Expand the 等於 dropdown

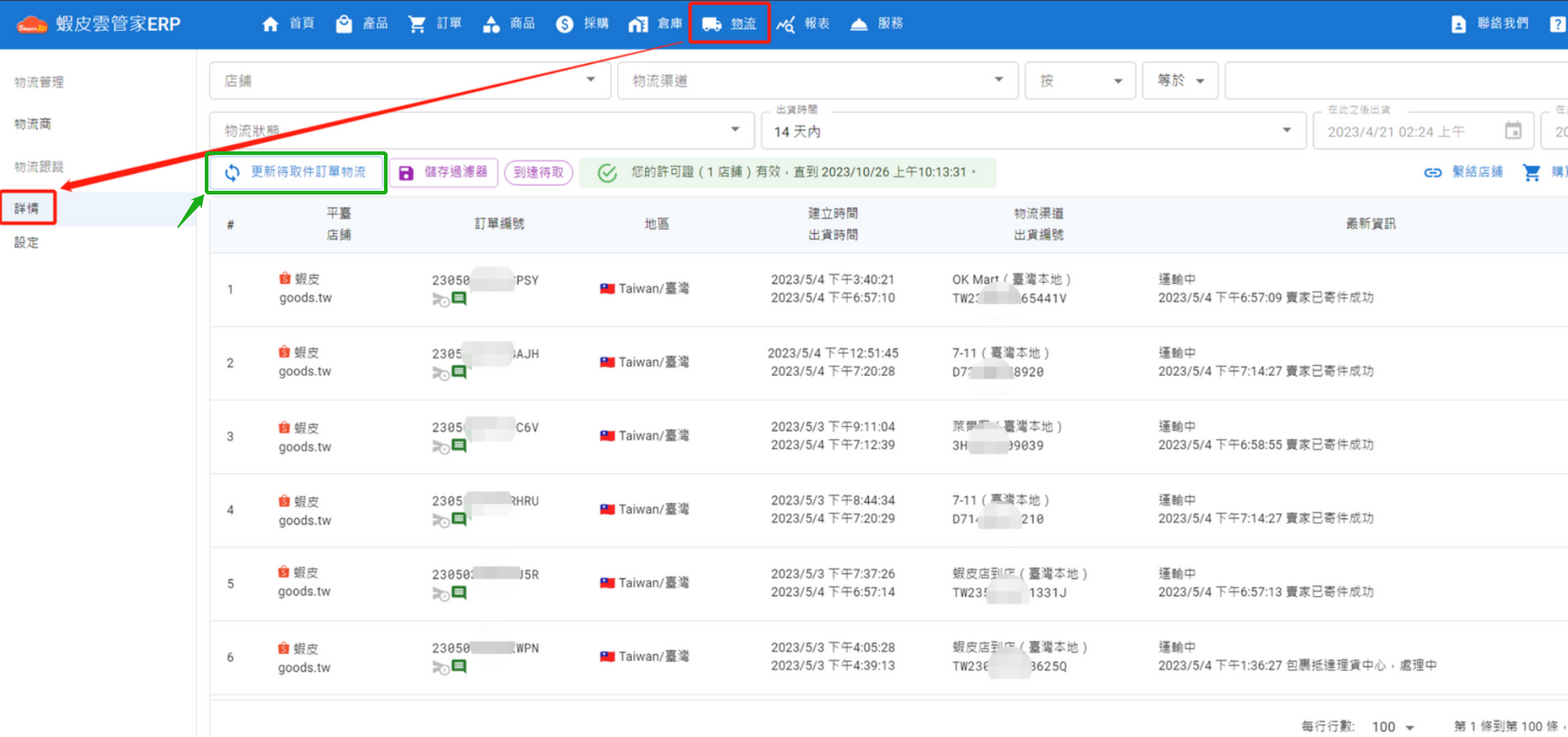click(1180, 80)
